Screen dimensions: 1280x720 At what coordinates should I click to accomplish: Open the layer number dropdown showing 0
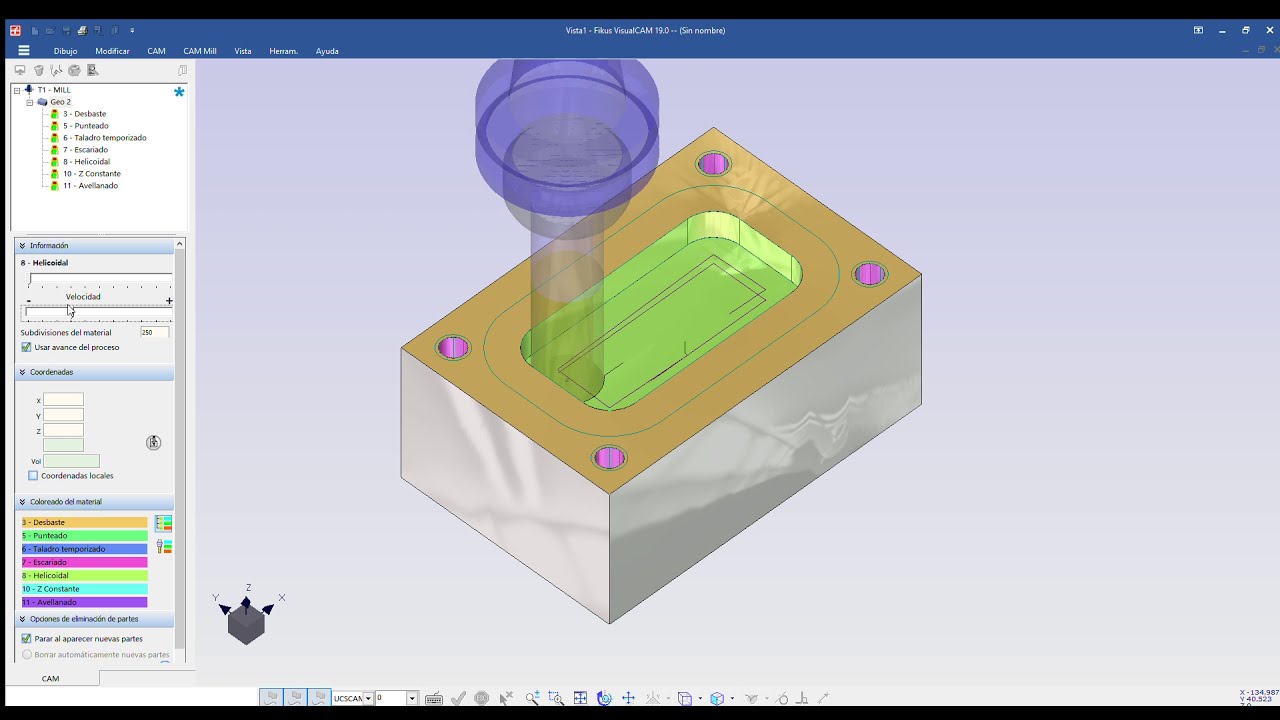412,698
